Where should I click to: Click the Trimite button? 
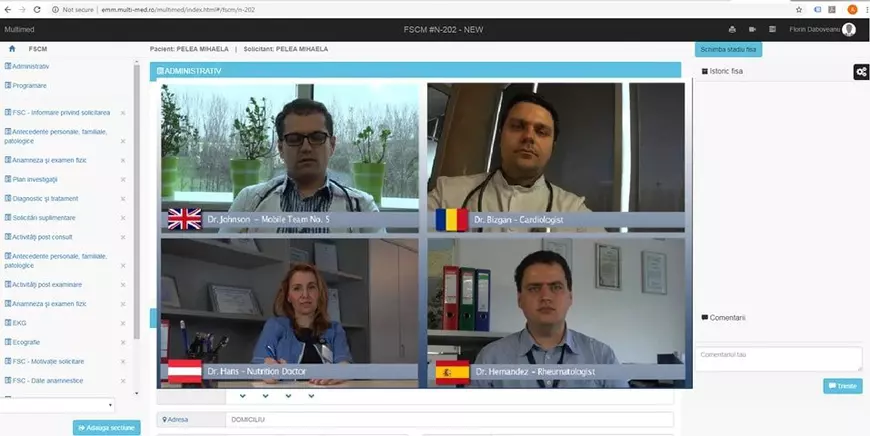[x=842, y=386]
